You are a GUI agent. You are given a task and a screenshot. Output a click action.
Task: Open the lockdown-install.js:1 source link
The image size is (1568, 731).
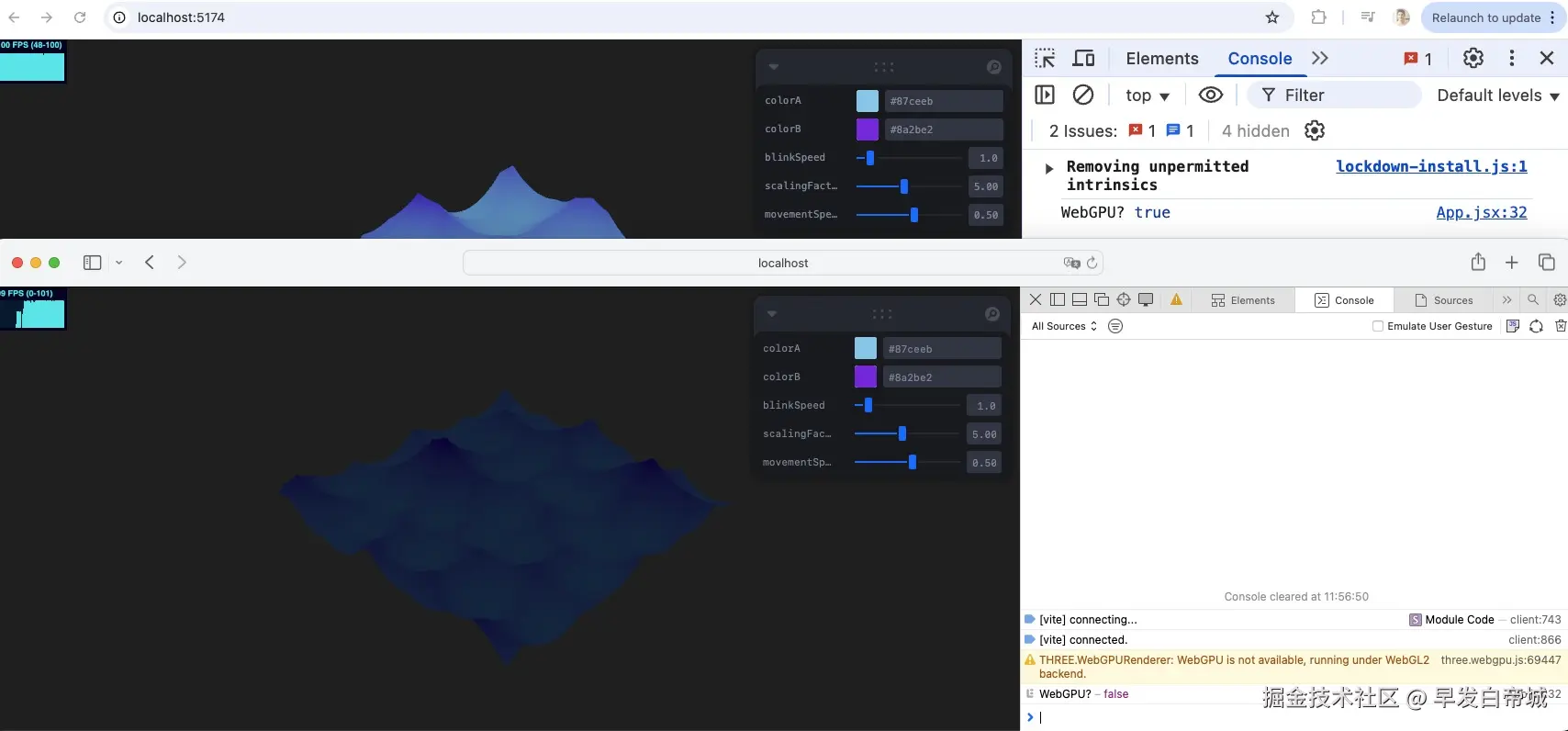point(1431,166)
